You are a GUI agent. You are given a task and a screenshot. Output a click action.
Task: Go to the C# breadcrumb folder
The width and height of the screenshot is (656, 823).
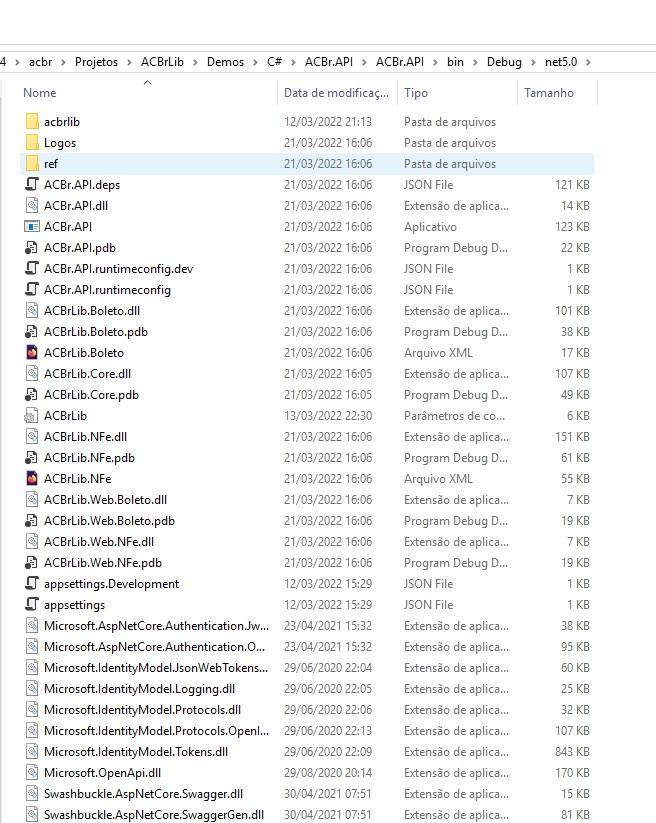click(x=274, y=62)
